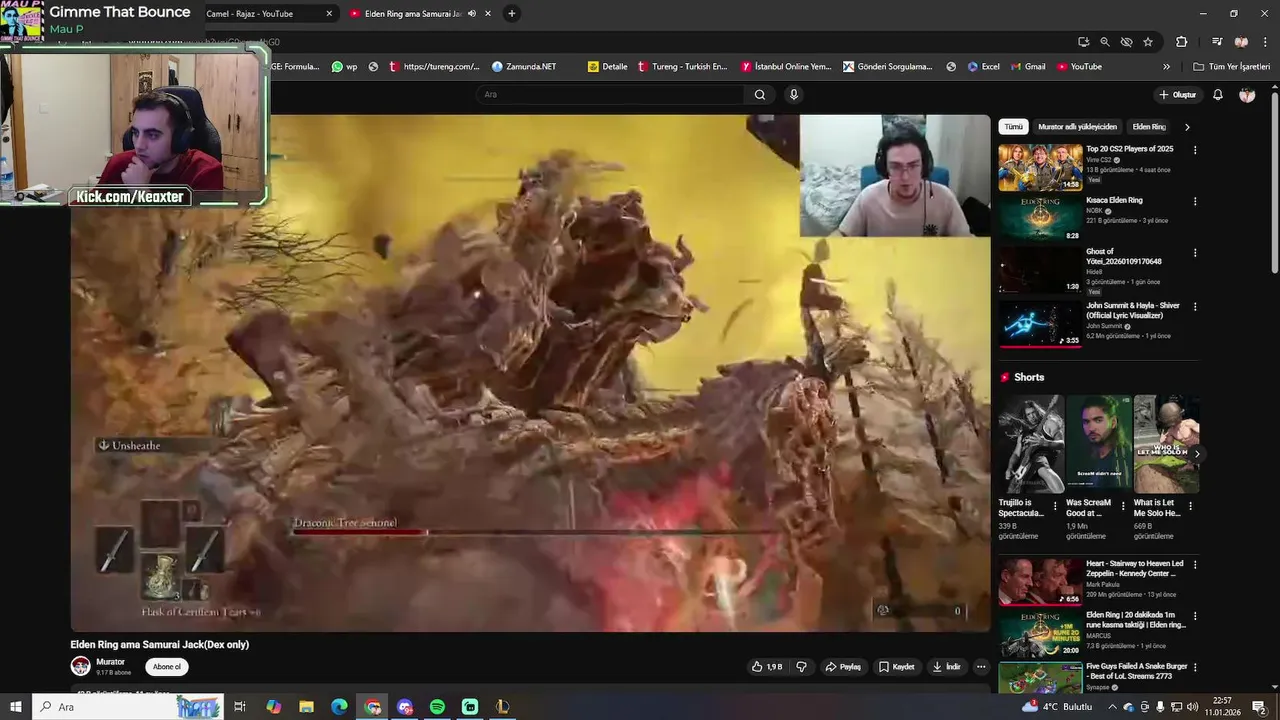Open Task View on the taskbar
Image resolution: width=1280 pixels, height=720 pixels.
(x=240, y=707)
